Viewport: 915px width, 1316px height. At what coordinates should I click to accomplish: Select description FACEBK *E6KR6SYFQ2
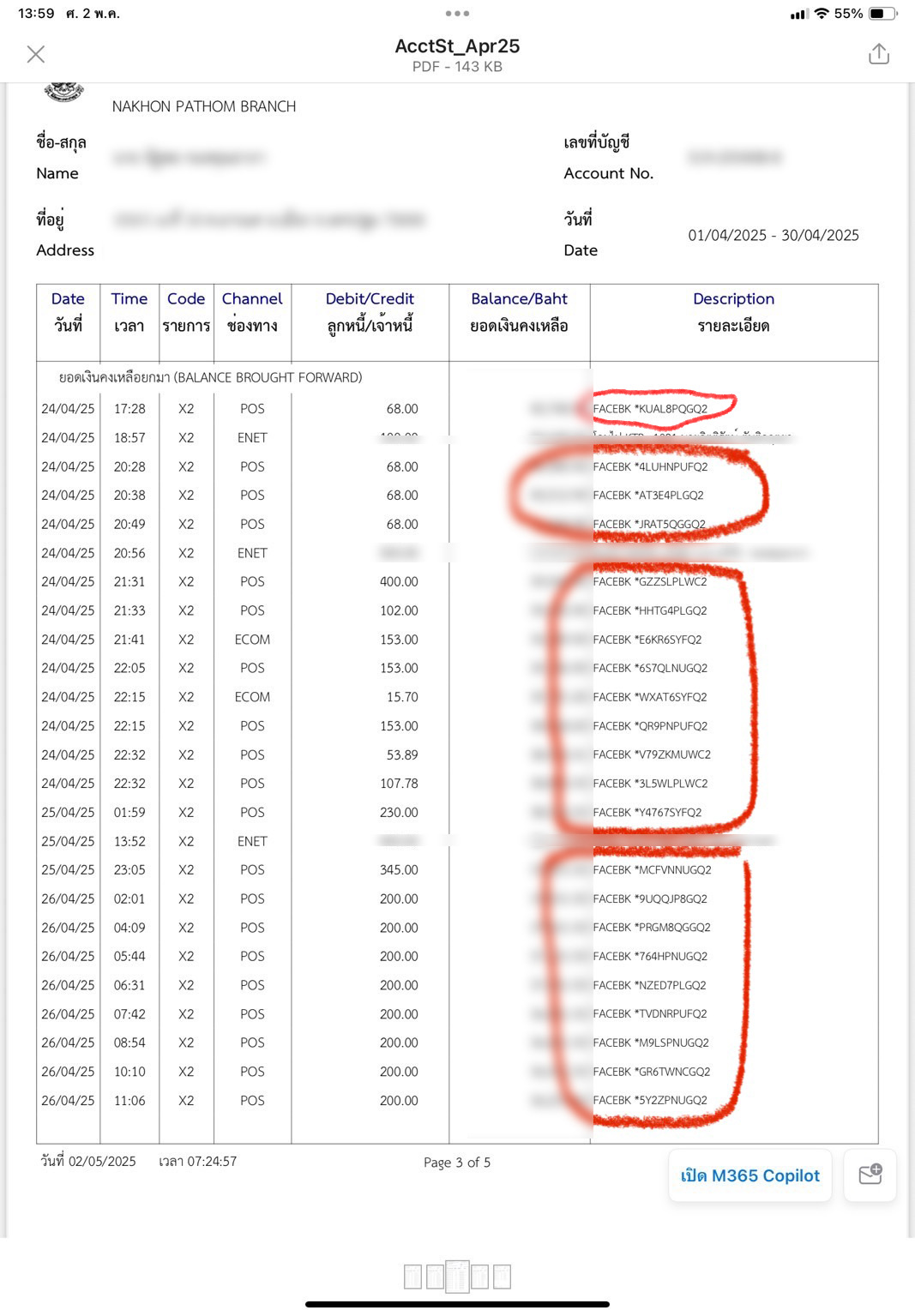pos(647,640)
